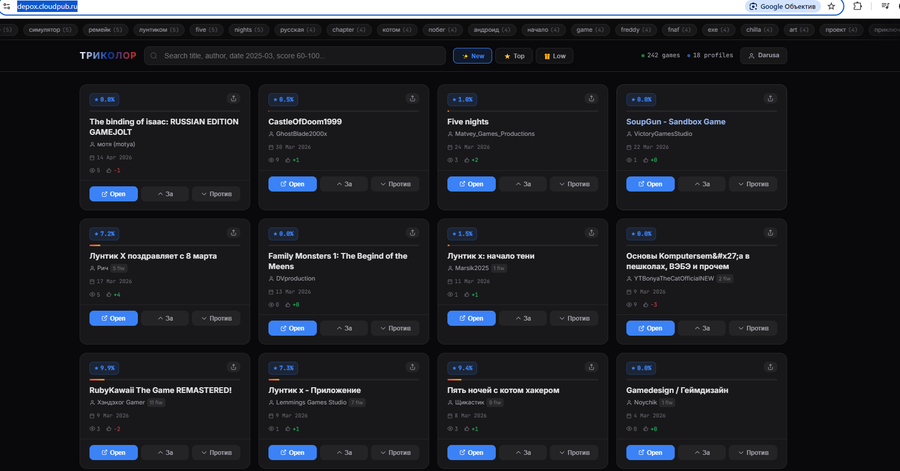Viewport: 900px width, 471px height.
Task: Click the ТРИКОЛОР logo
Action: coord(108,56)
